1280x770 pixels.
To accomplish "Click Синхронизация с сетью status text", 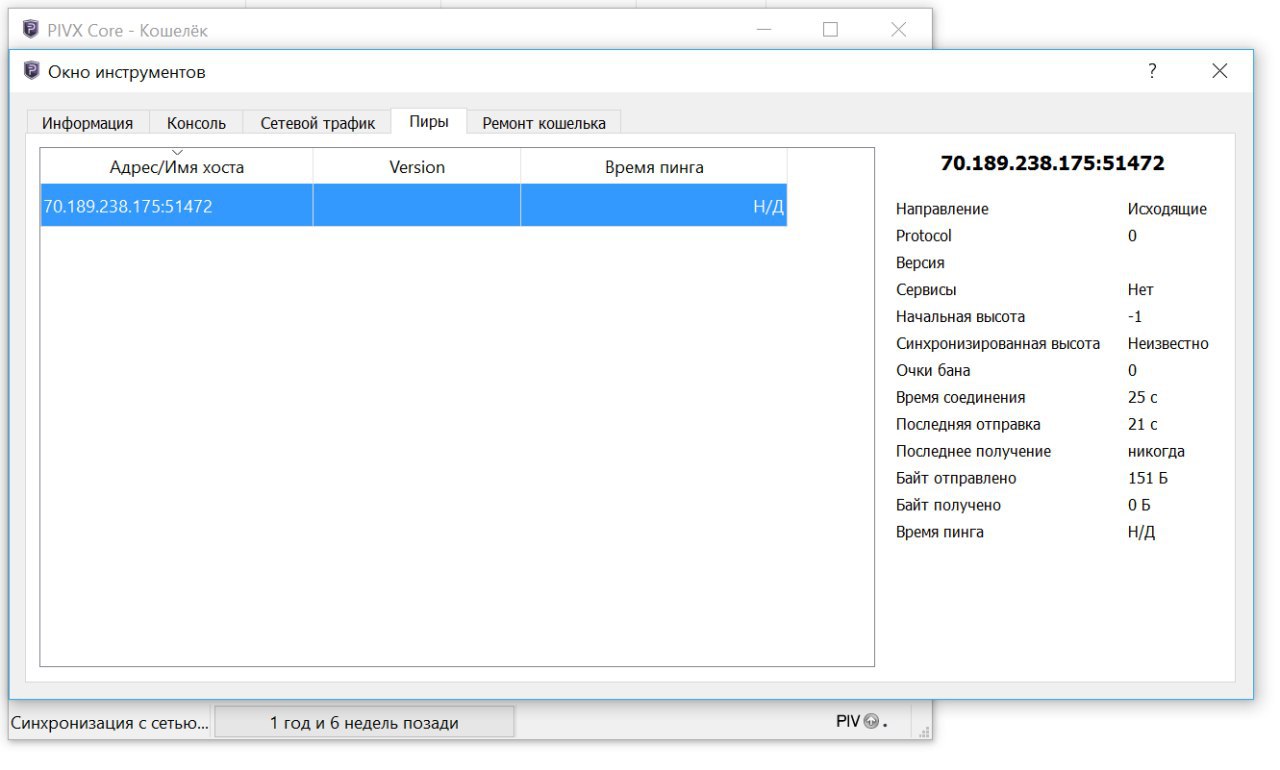I will pyautogui.click(x=110, y=722).
